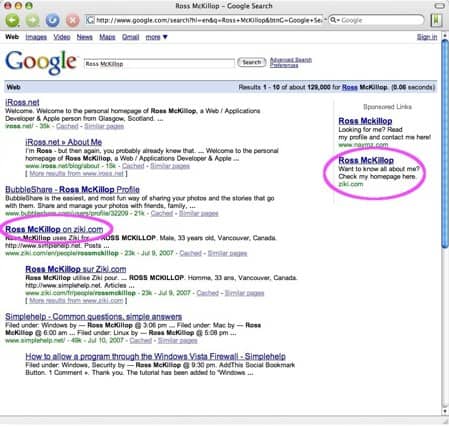Switch to the Video tab

click(62, 37)
